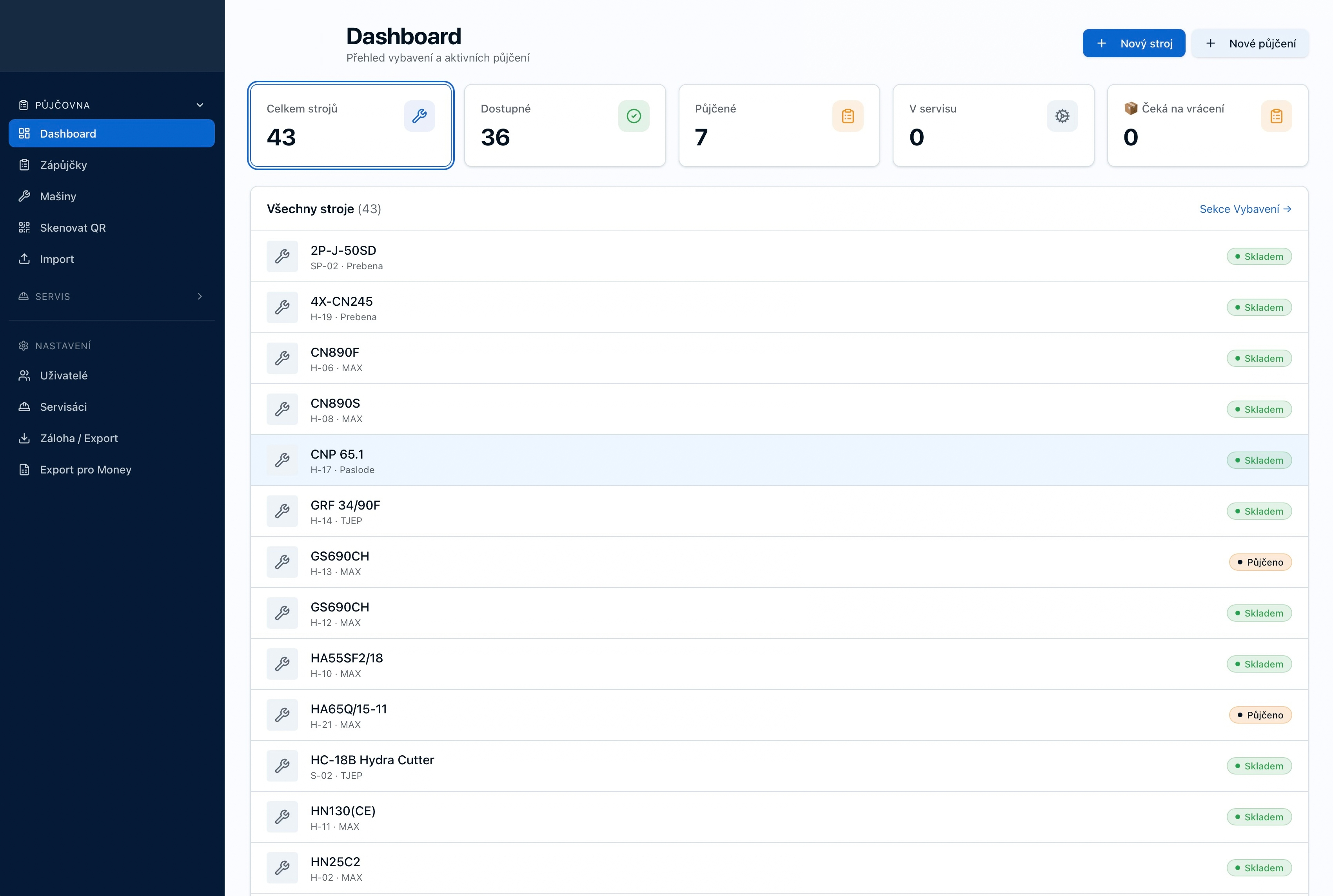Click the wrench icon beside HA65Q/15-11
This screenshot has width=1333, height=896.
coord(282,715)
